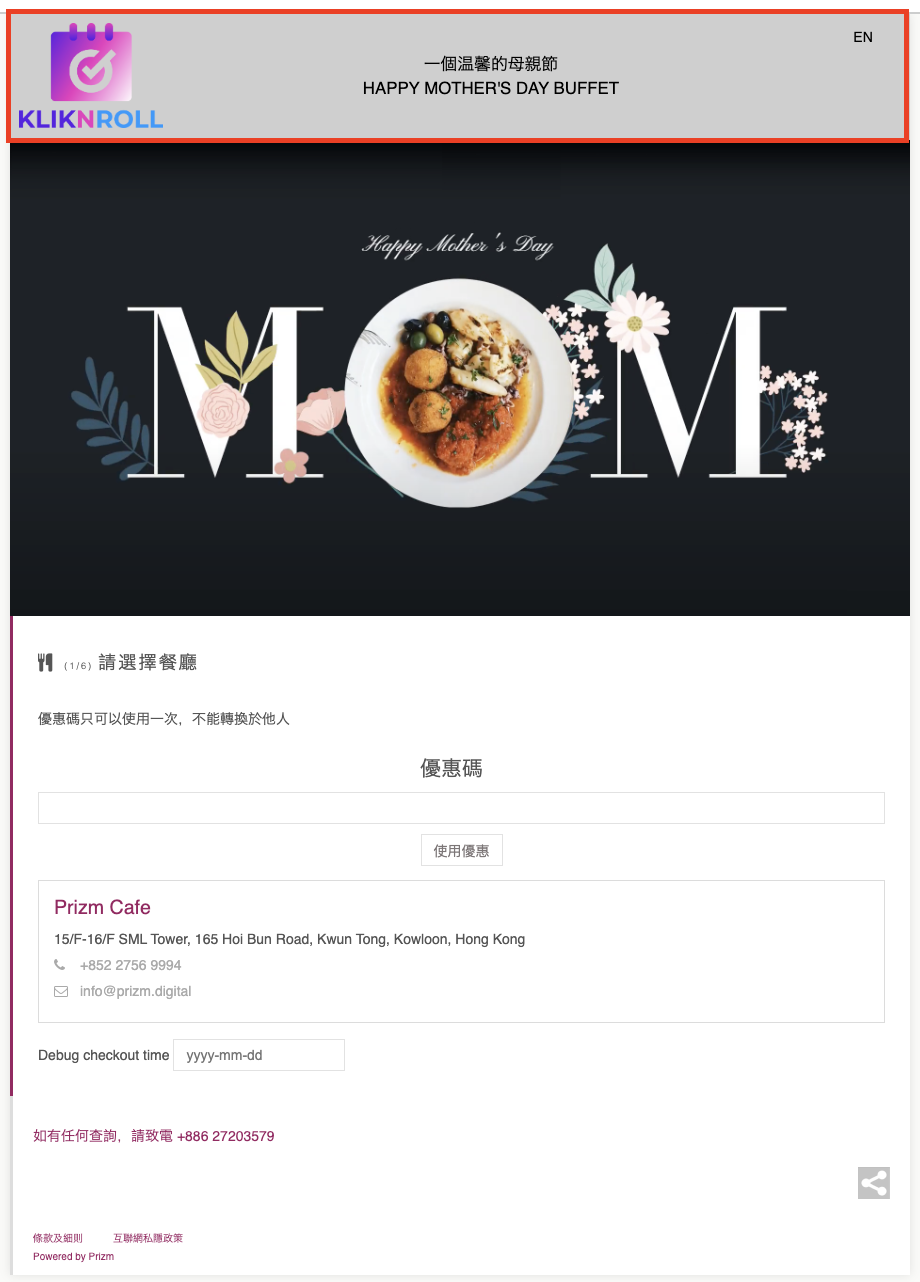Click the 使用優惠 button
Screen dimensions: 920x1282
click(x=461, y=851)
